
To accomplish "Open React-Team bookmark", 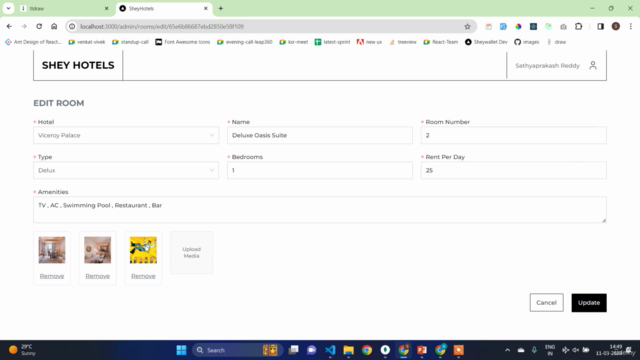I will coord(440,42).
